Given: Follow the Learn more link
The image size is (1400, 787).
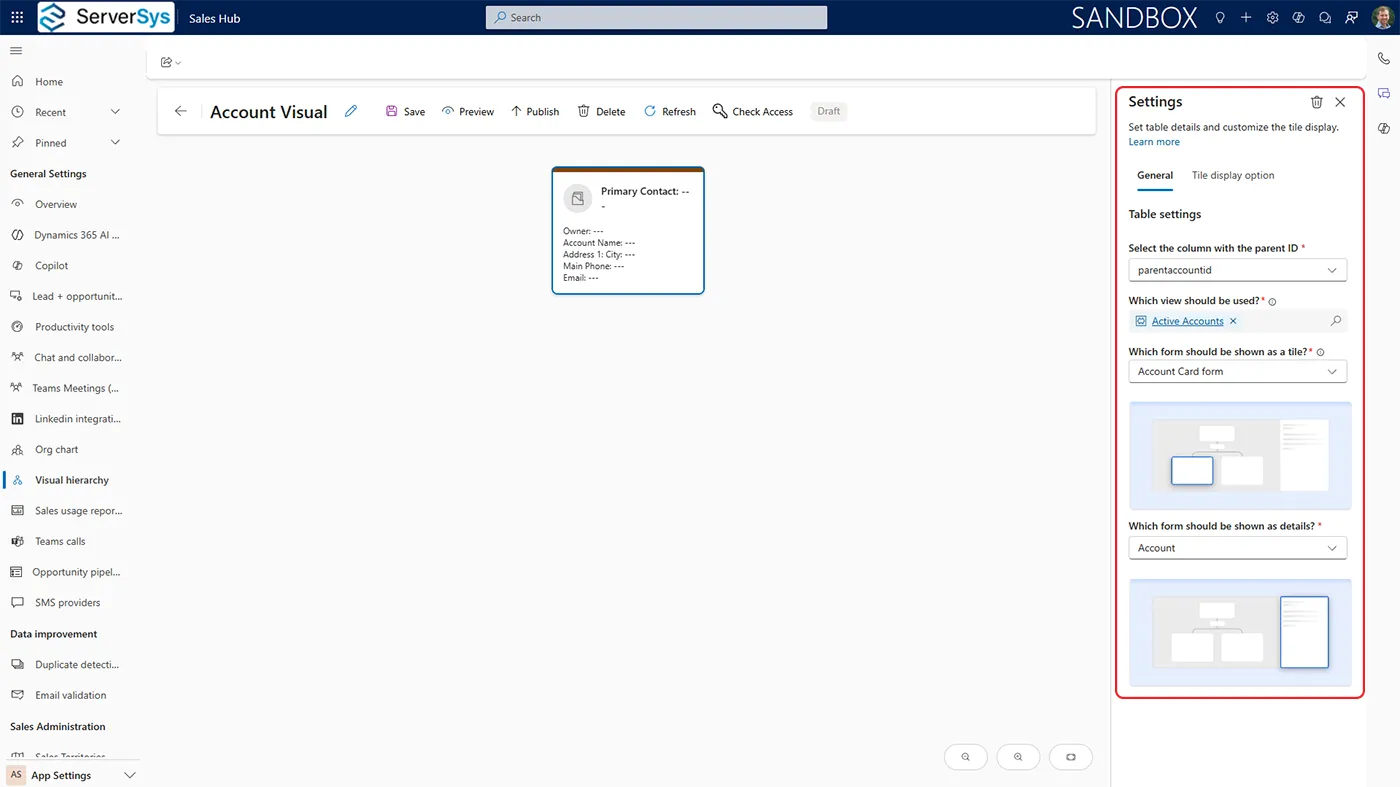Looking at the screenshot, I should pos(1154,142).
